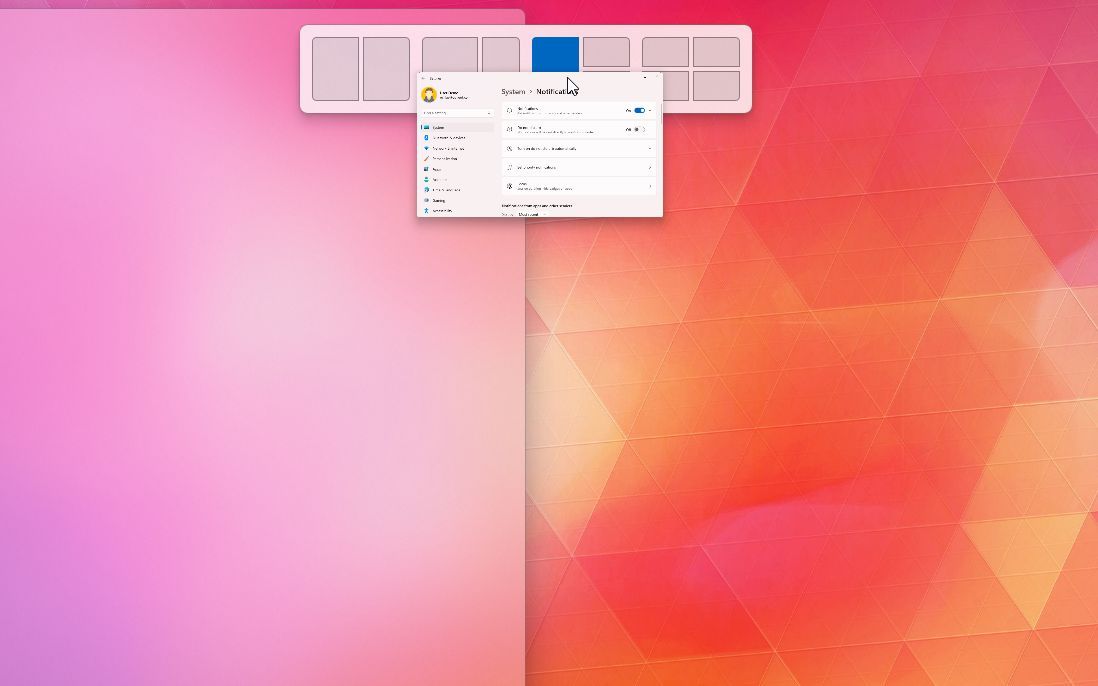Viewport: 1098px width, 686px height.
Task: Click the back arrow in Settings
Action: [424, 78]
